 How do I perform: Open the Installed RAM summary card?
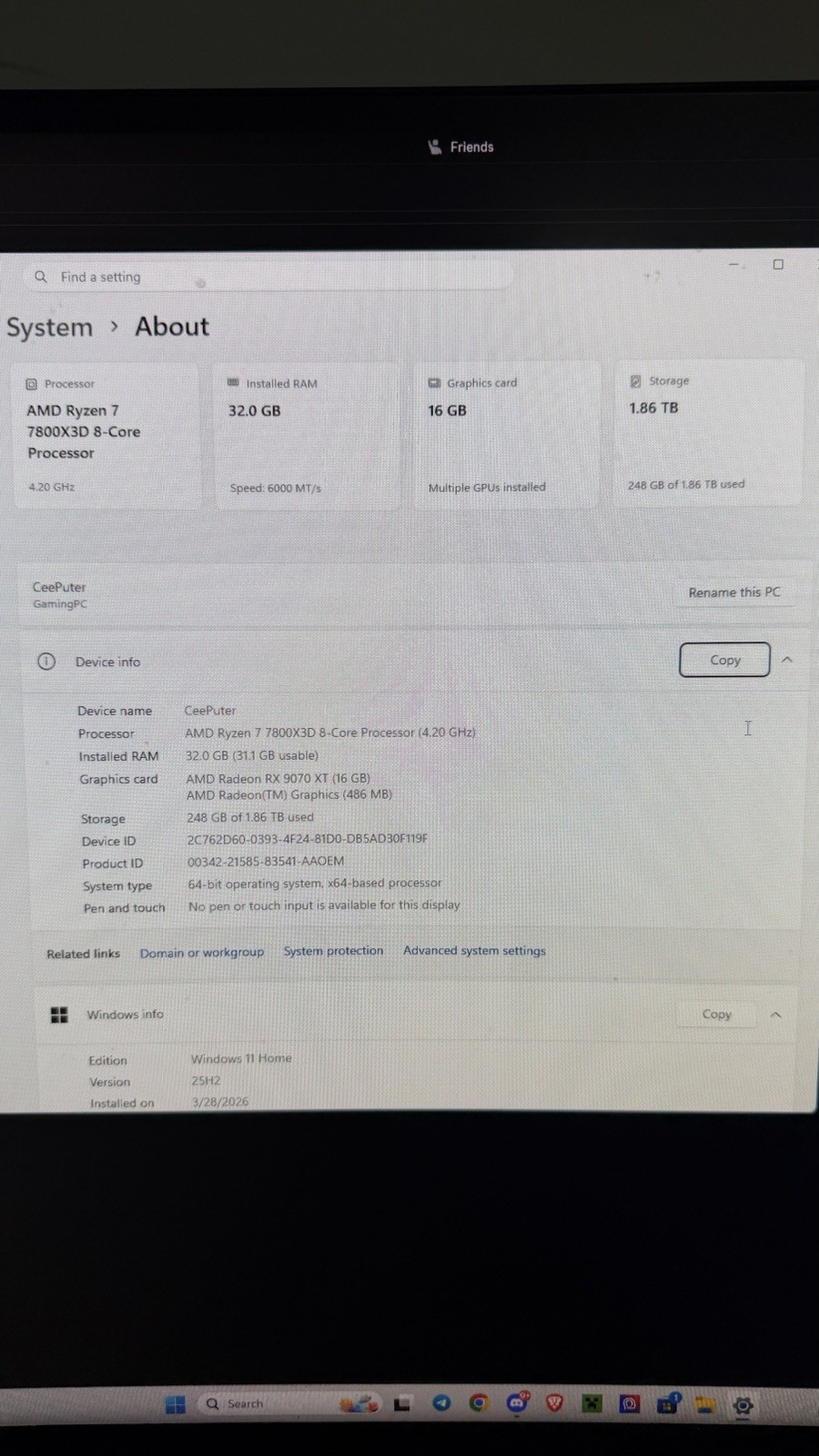click(x=307, y=436)
